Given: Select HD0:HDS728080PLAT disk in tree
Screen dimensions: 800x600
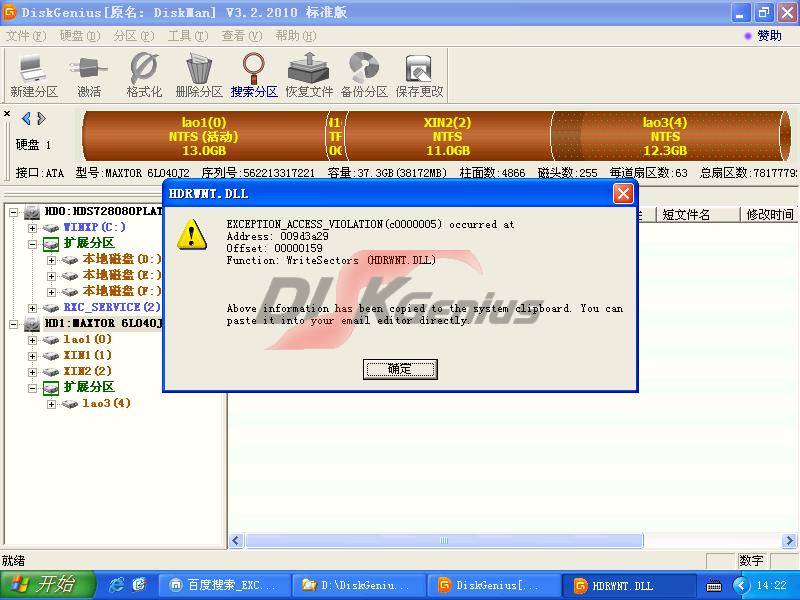Looking at the screenshot, I should pos(104,211).
